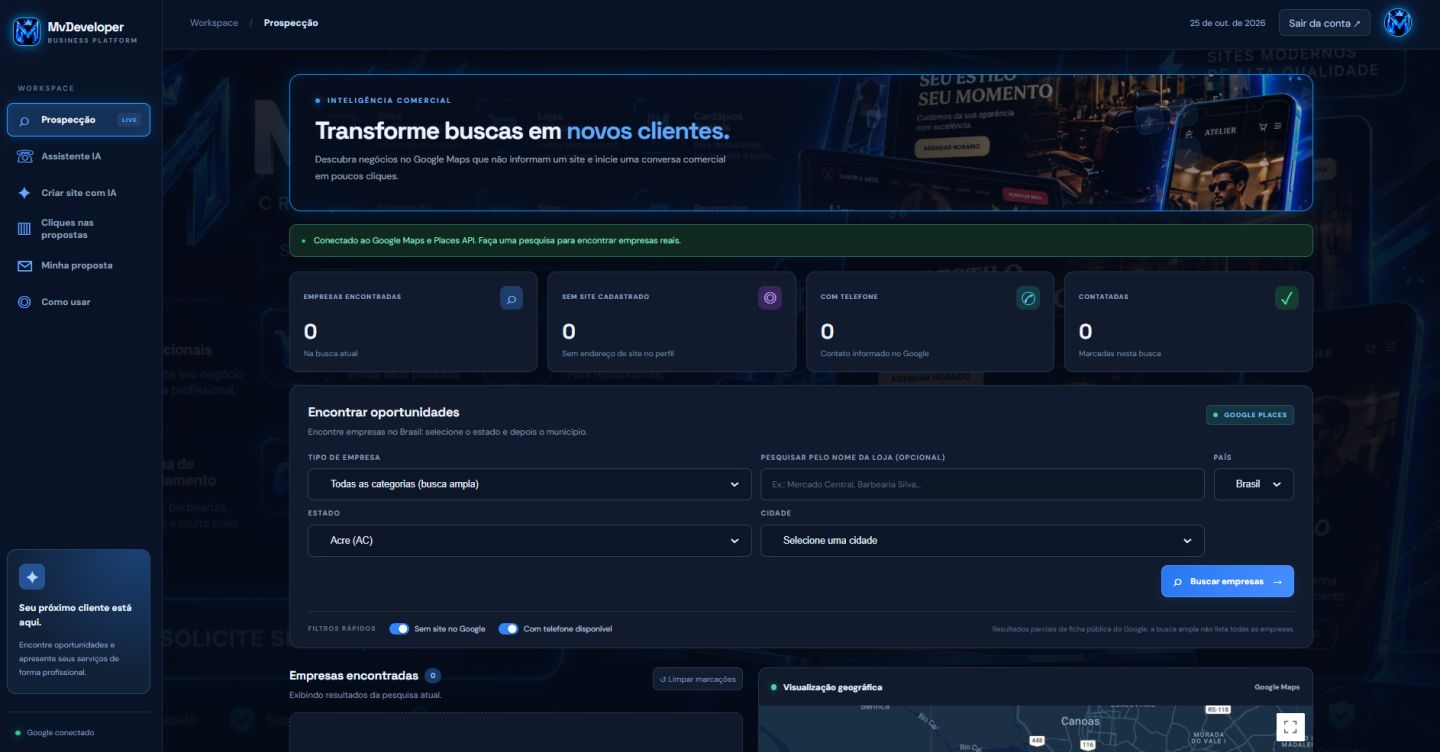Open Assistente IA in the sidebar

coord(79,156)
